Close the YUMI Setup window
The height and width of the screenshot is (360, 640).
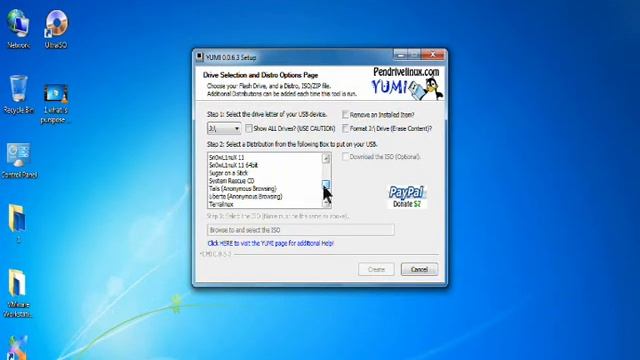433,54
